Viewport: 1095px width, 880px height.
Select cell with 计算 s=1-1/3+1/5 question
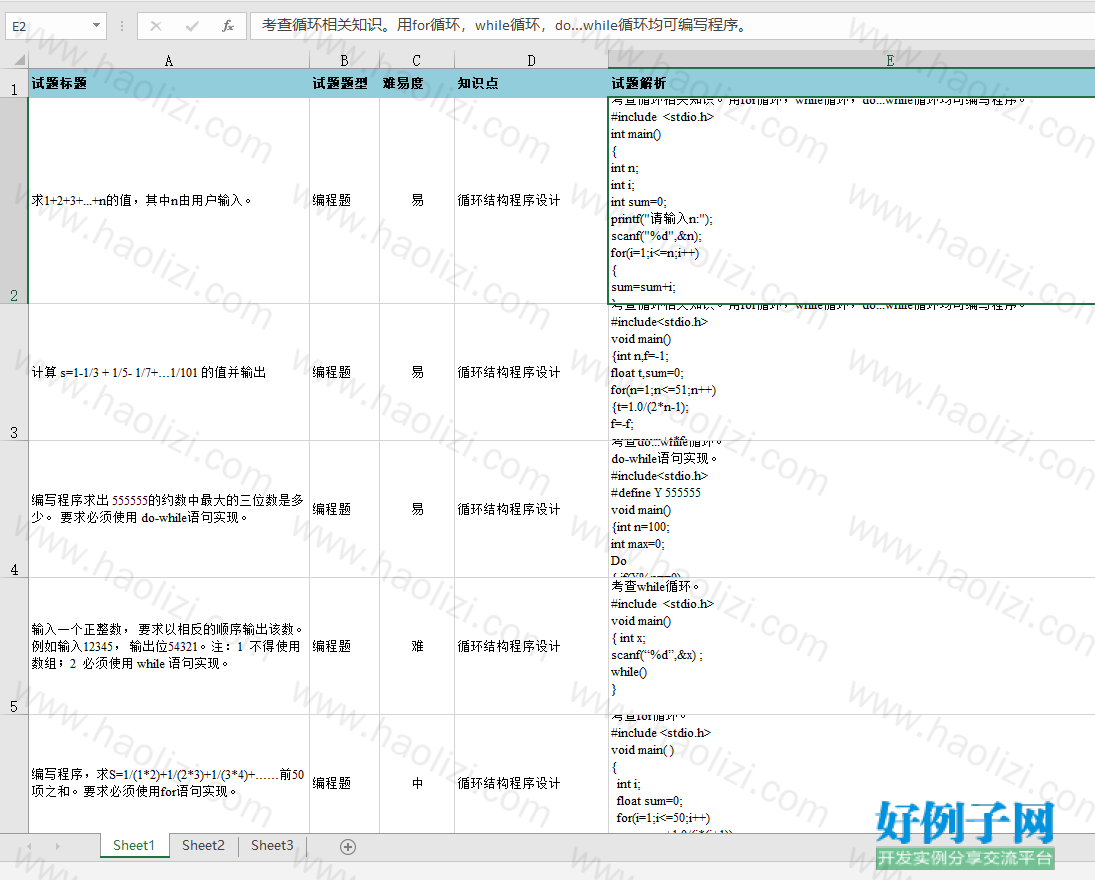pyautogui.click(x=169, y=372)
